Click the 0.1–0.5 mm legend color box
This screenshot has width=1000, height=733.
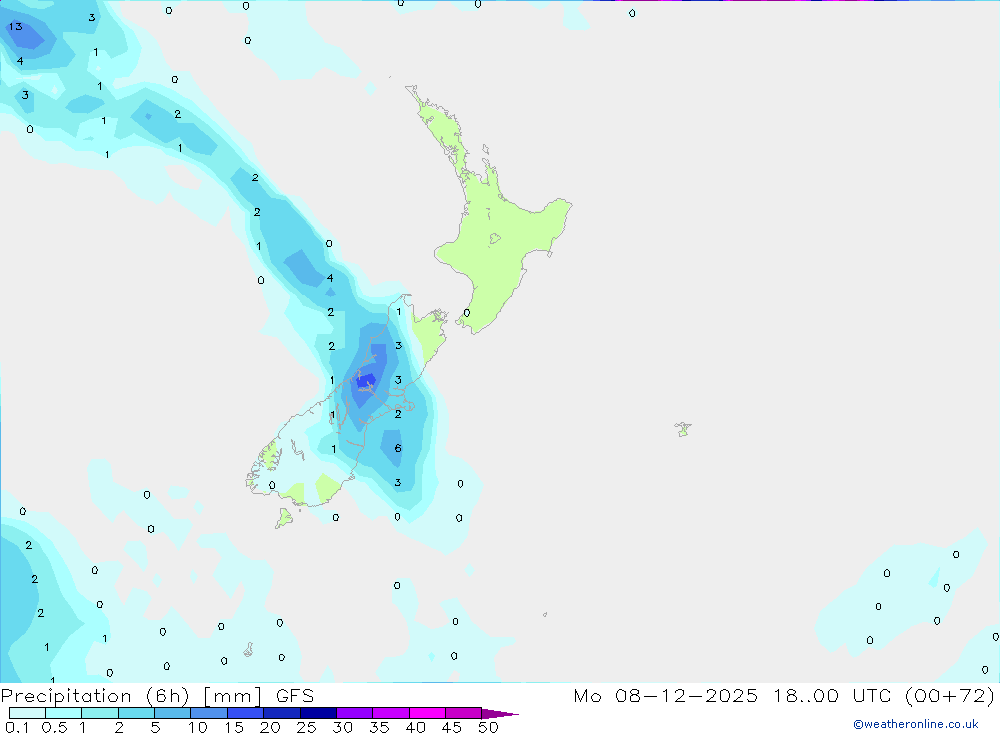click(x=27, y=713)
